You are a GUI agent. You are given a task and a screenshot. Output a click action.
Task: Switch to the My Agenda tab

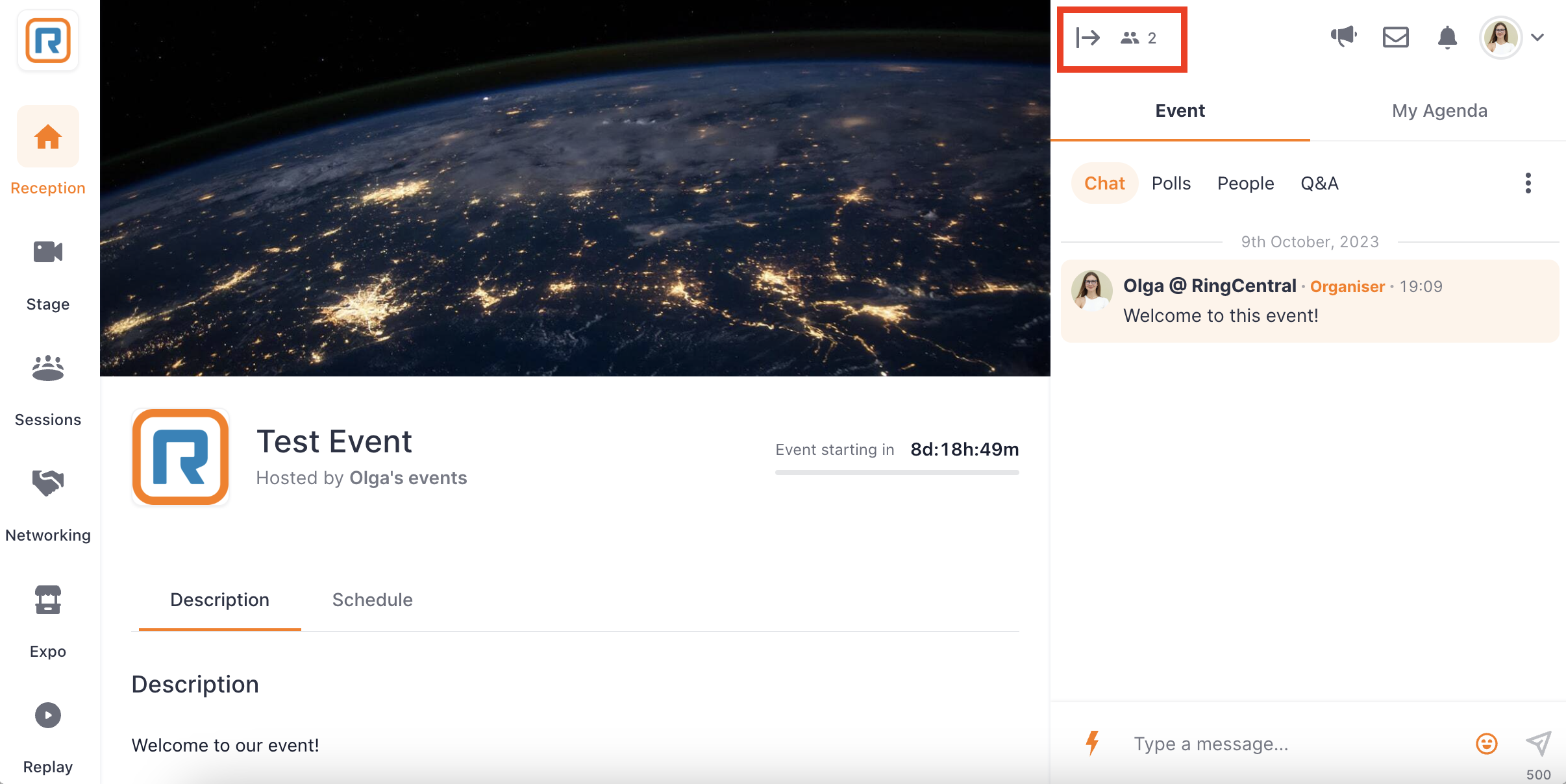(1439, 111)
